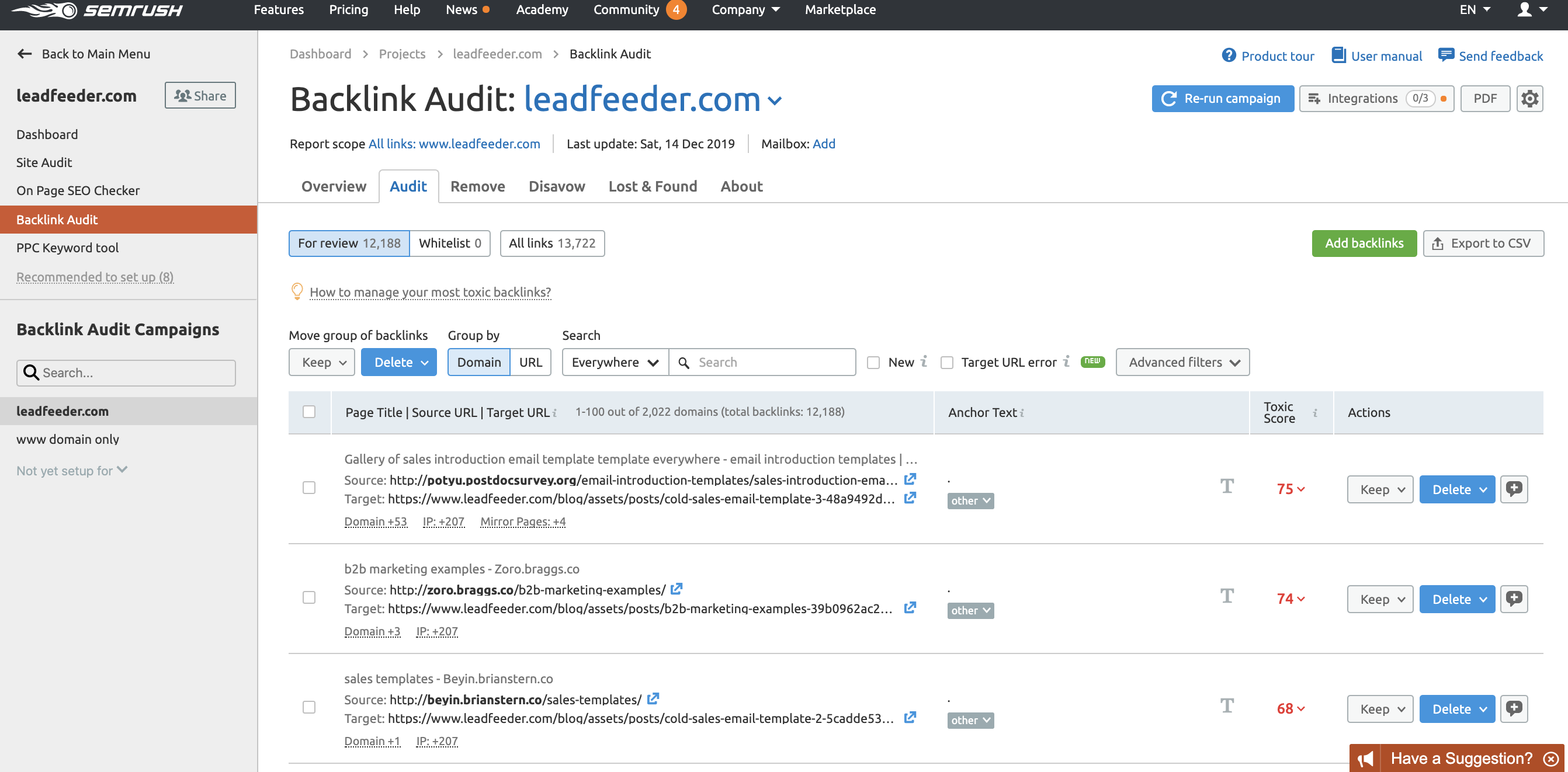This screenshot has height=772, width=1568.
Task: Enable the Target URL error checkbox
Action: [x=947, y=362]
